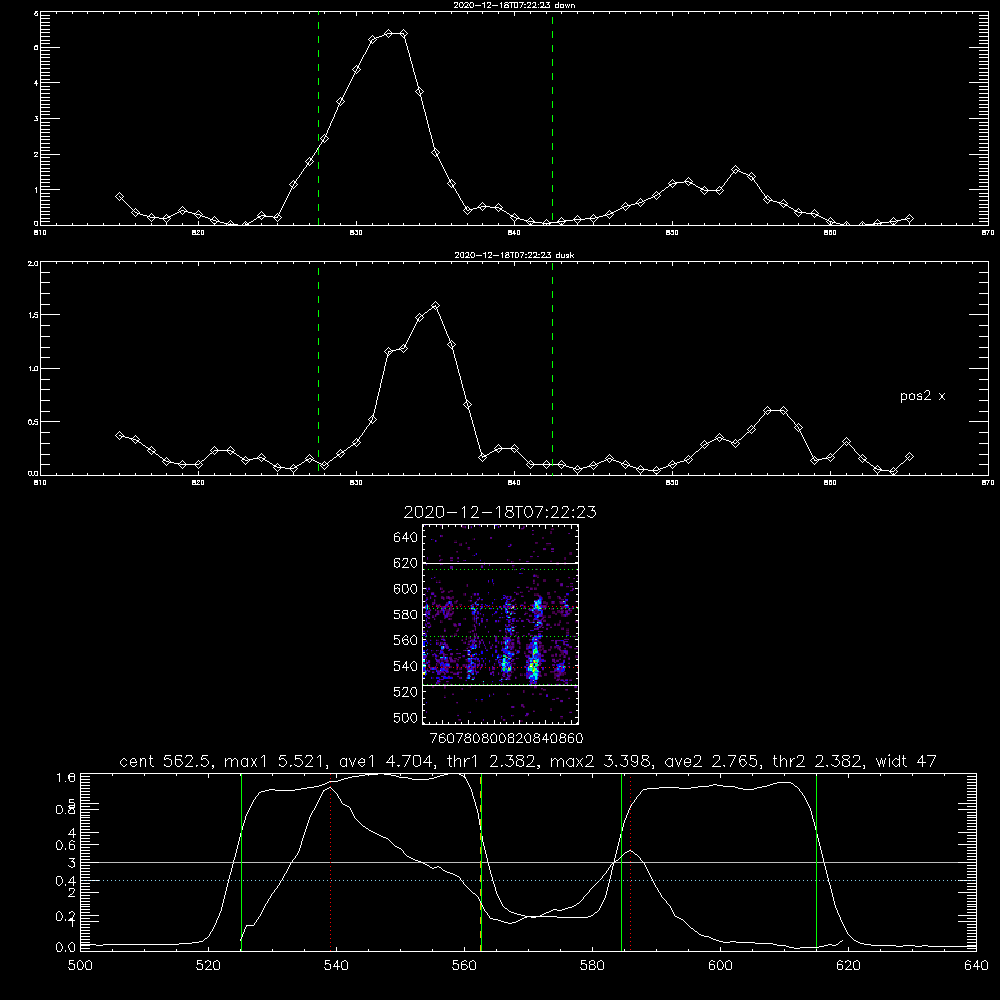Click the 'pos2 x' label

(922, 397)
